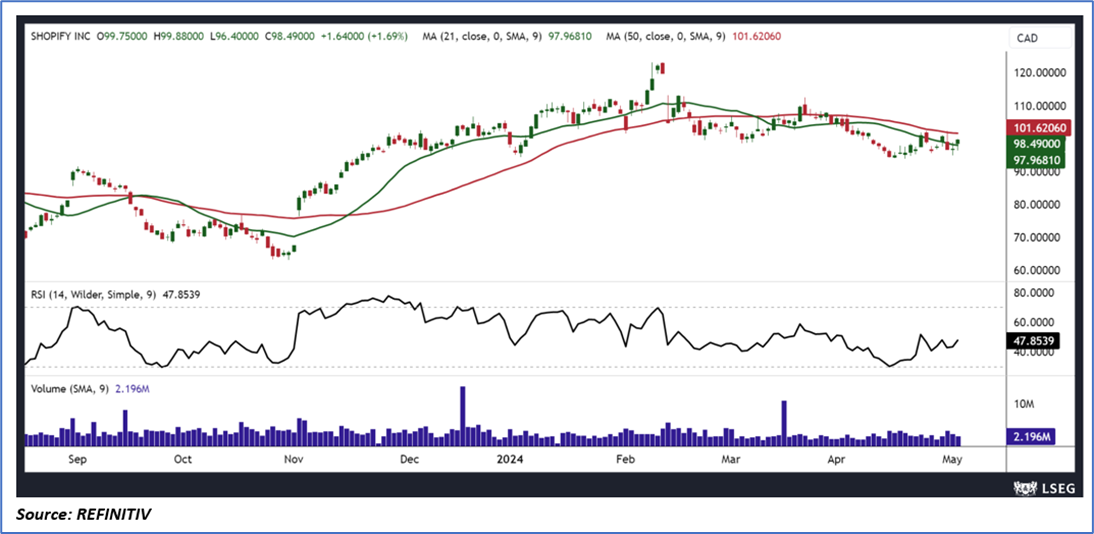Click the SHOPIFY INC symbol label

coord(59,35)
